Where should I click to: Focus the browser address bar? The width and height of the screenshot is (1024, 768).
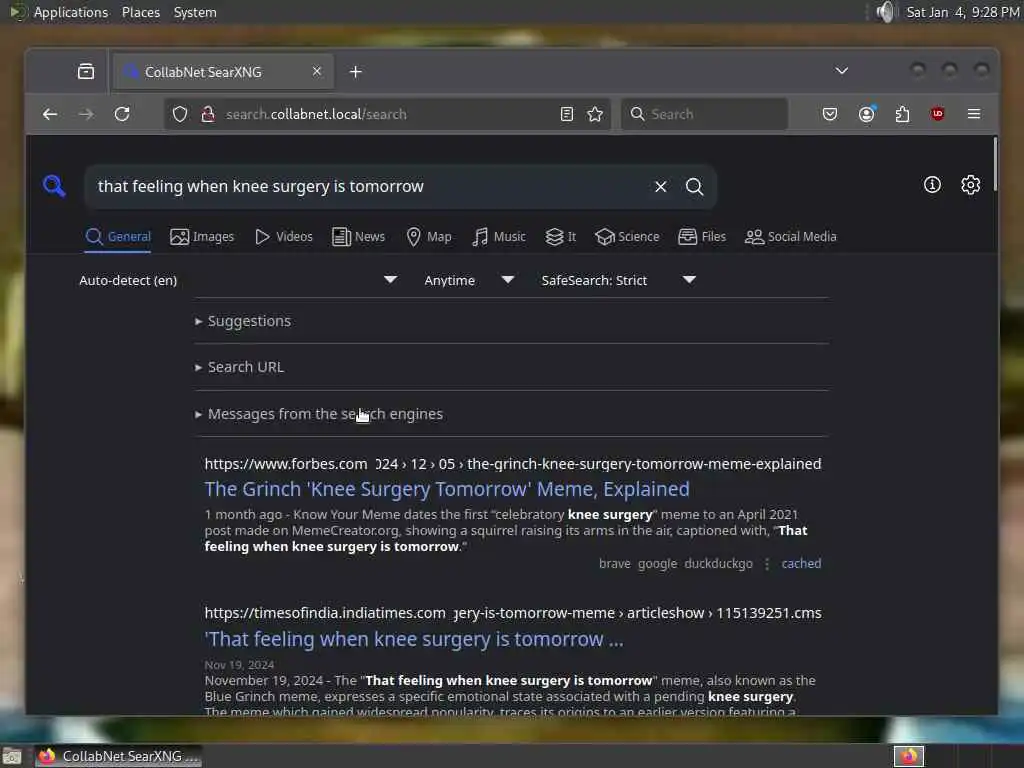(385, 114)
